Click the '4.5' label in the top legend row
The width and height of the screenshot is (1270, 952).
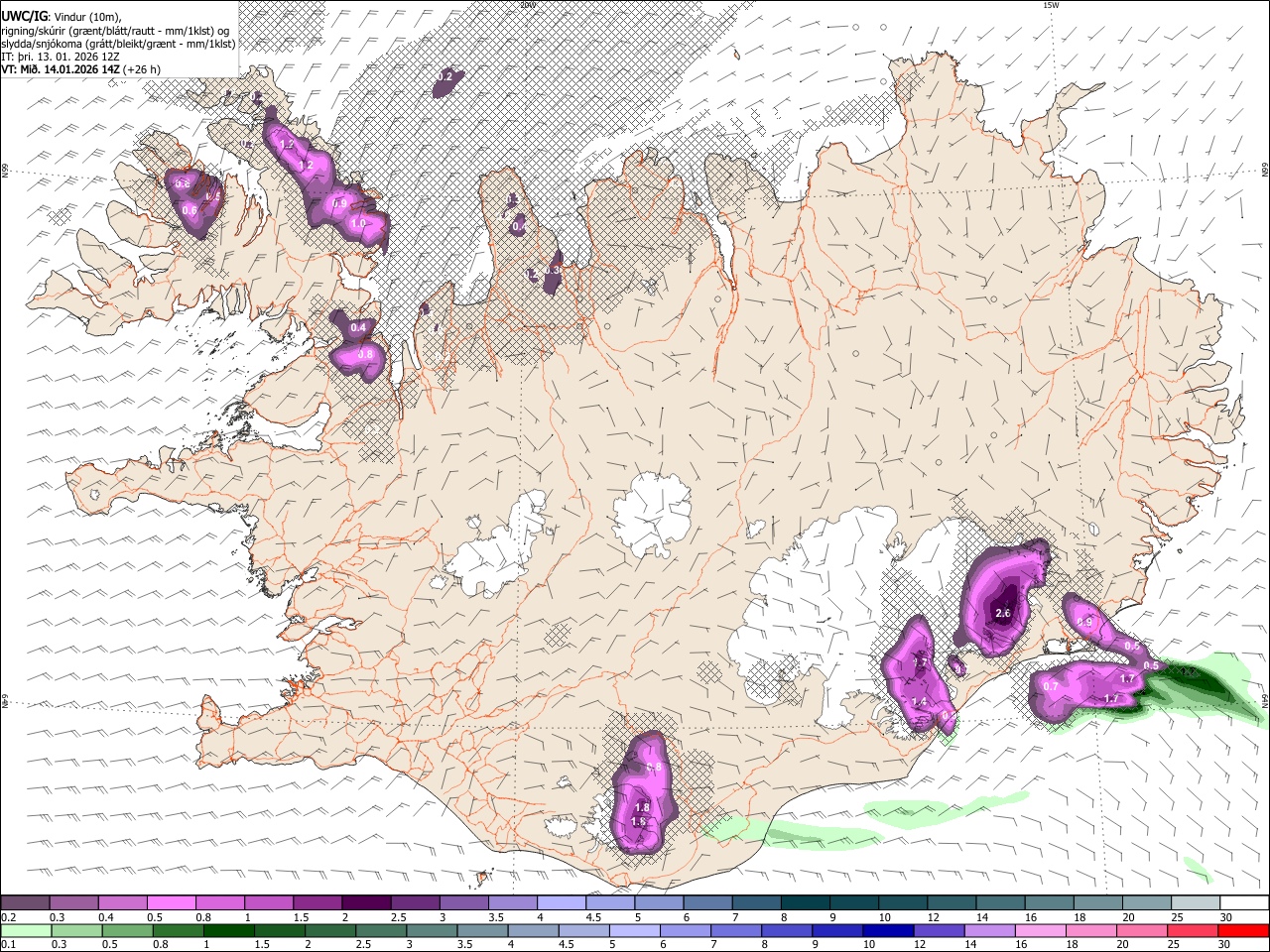pyautogui.click(x=593, y=917)
